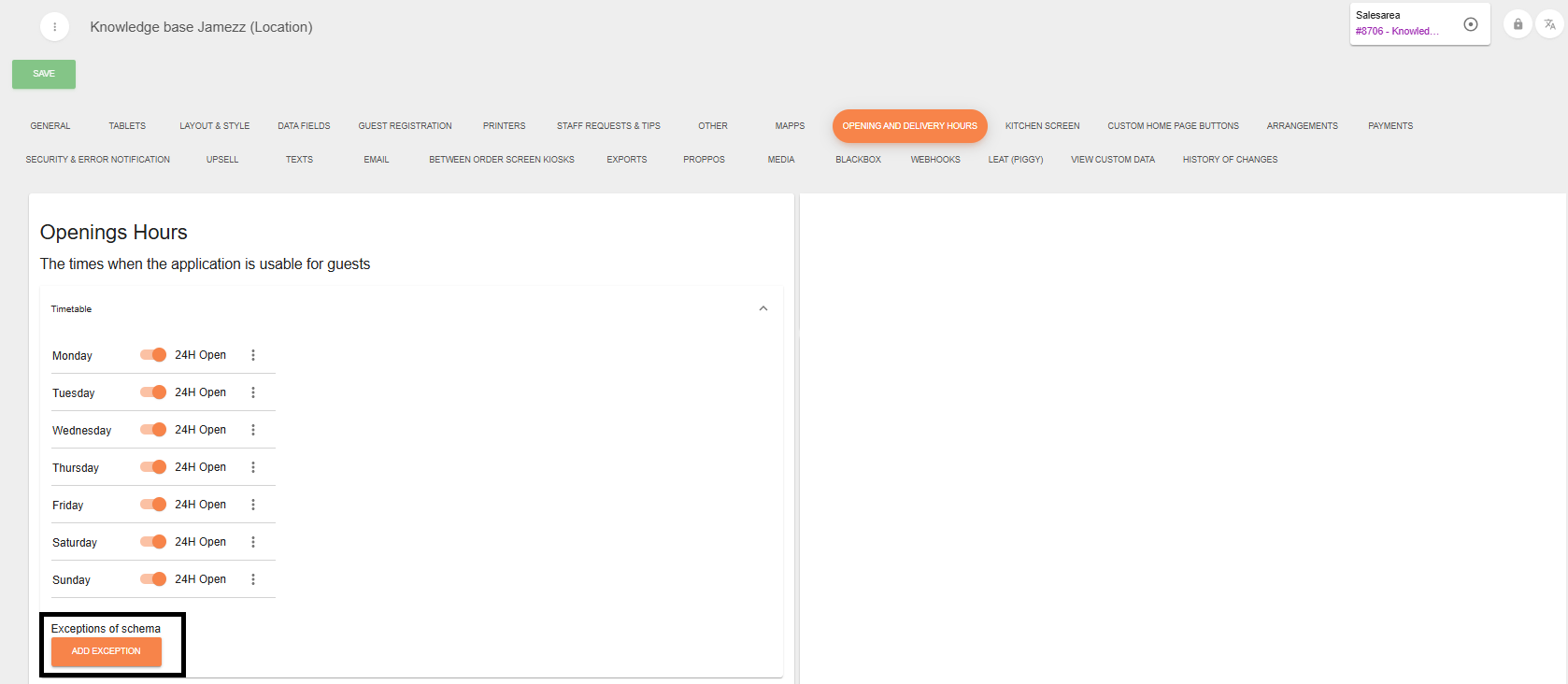Go to the Payments tab
Screen dimensions: 1568x684
point(1390,126)
